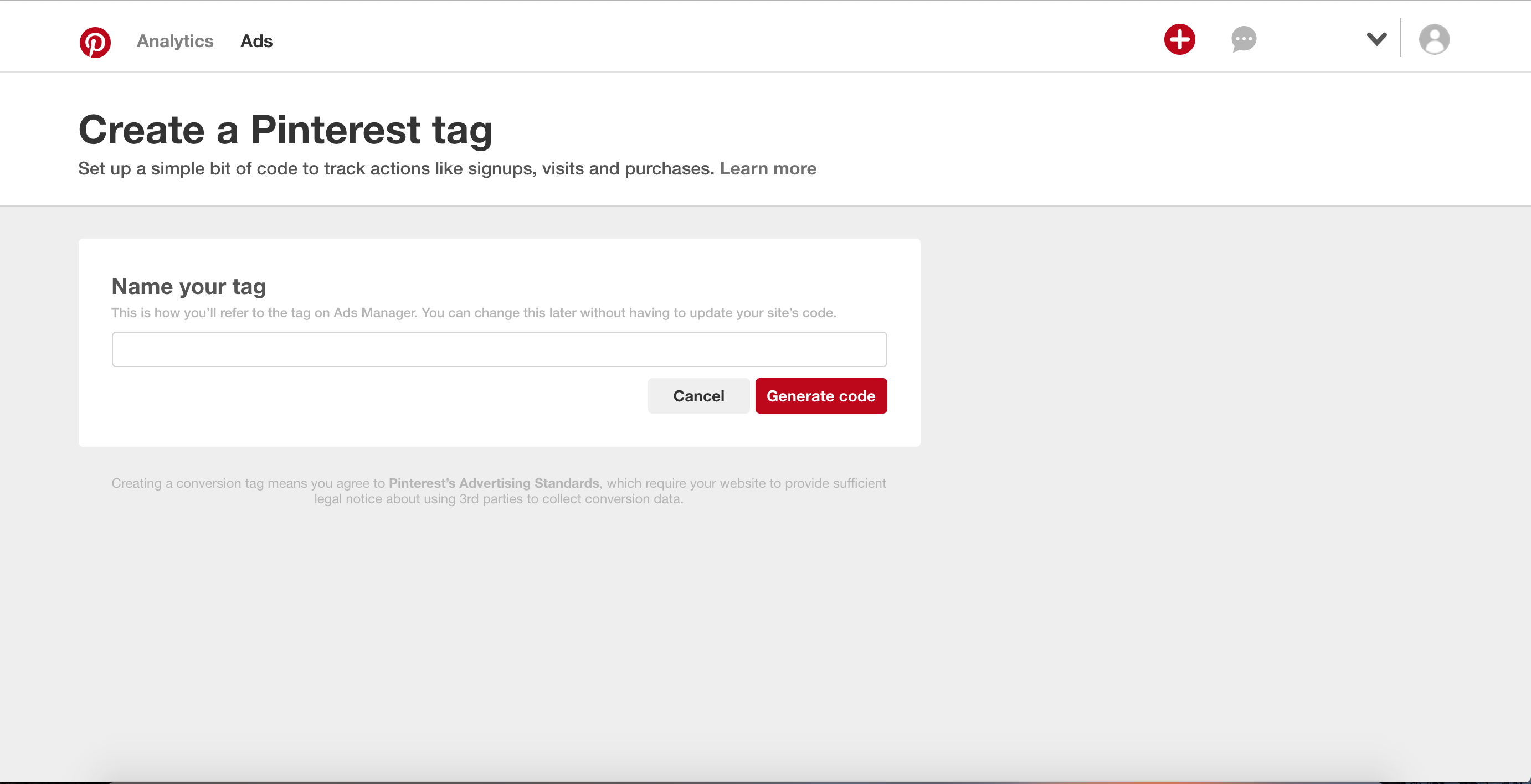Focus the tag name input field
This screenshot has width=1531, height=784.
point(499,349)
